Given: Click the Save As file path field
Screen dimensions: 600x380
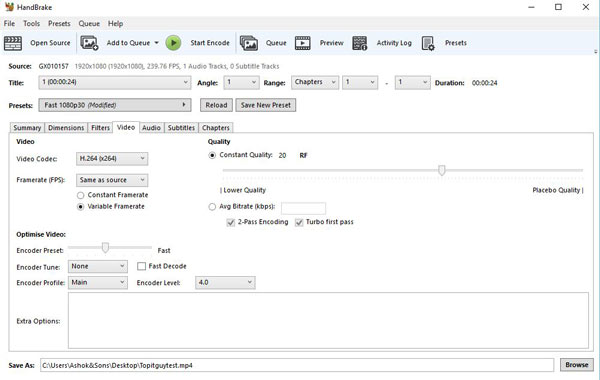Looking at the screenshot, I should click(297, 365).
